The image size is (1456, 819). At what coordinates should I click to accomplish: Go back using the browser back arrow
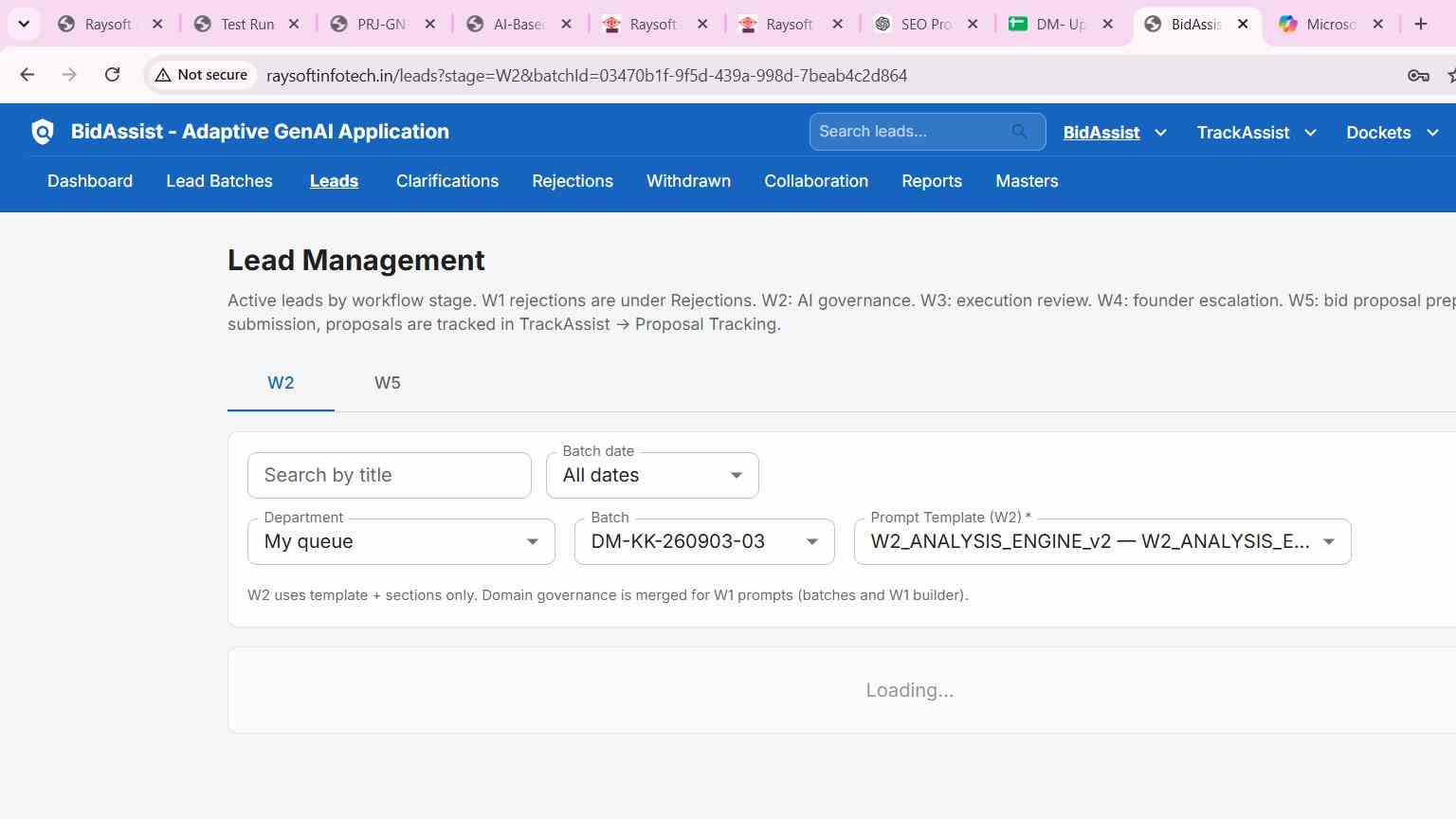[27, 75]
